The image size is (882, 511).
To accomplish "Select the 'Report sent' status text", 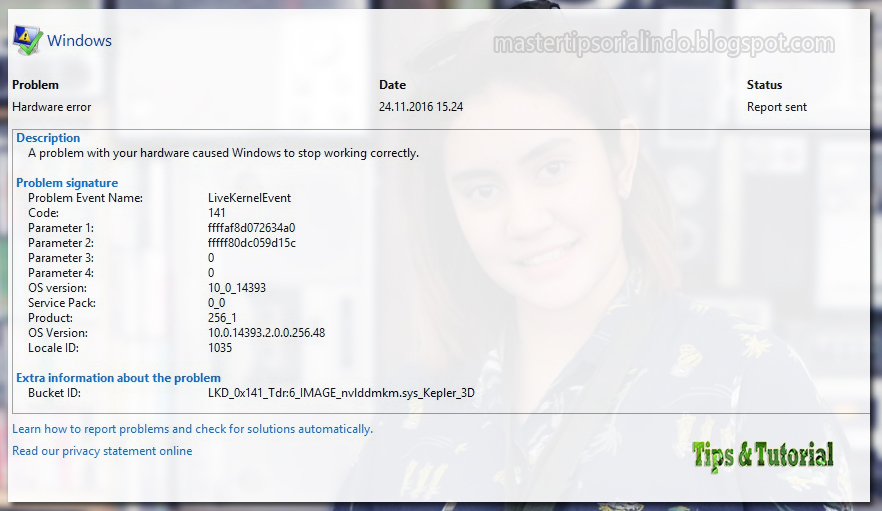I will (x=777, y=107).
